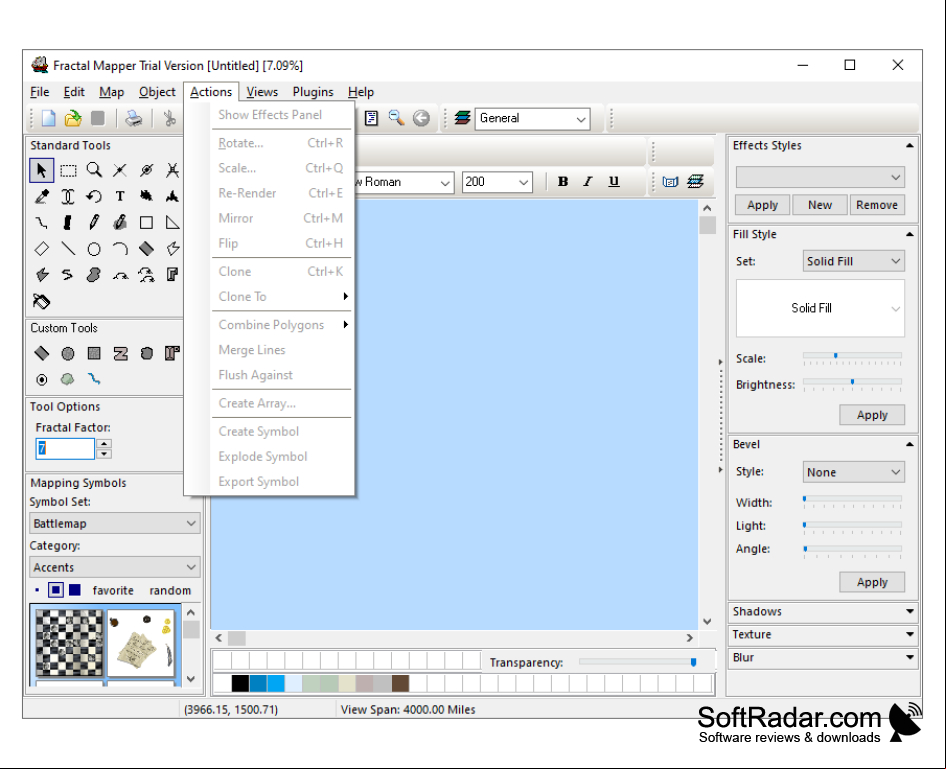Select the arc curve tool

(120, 248)
